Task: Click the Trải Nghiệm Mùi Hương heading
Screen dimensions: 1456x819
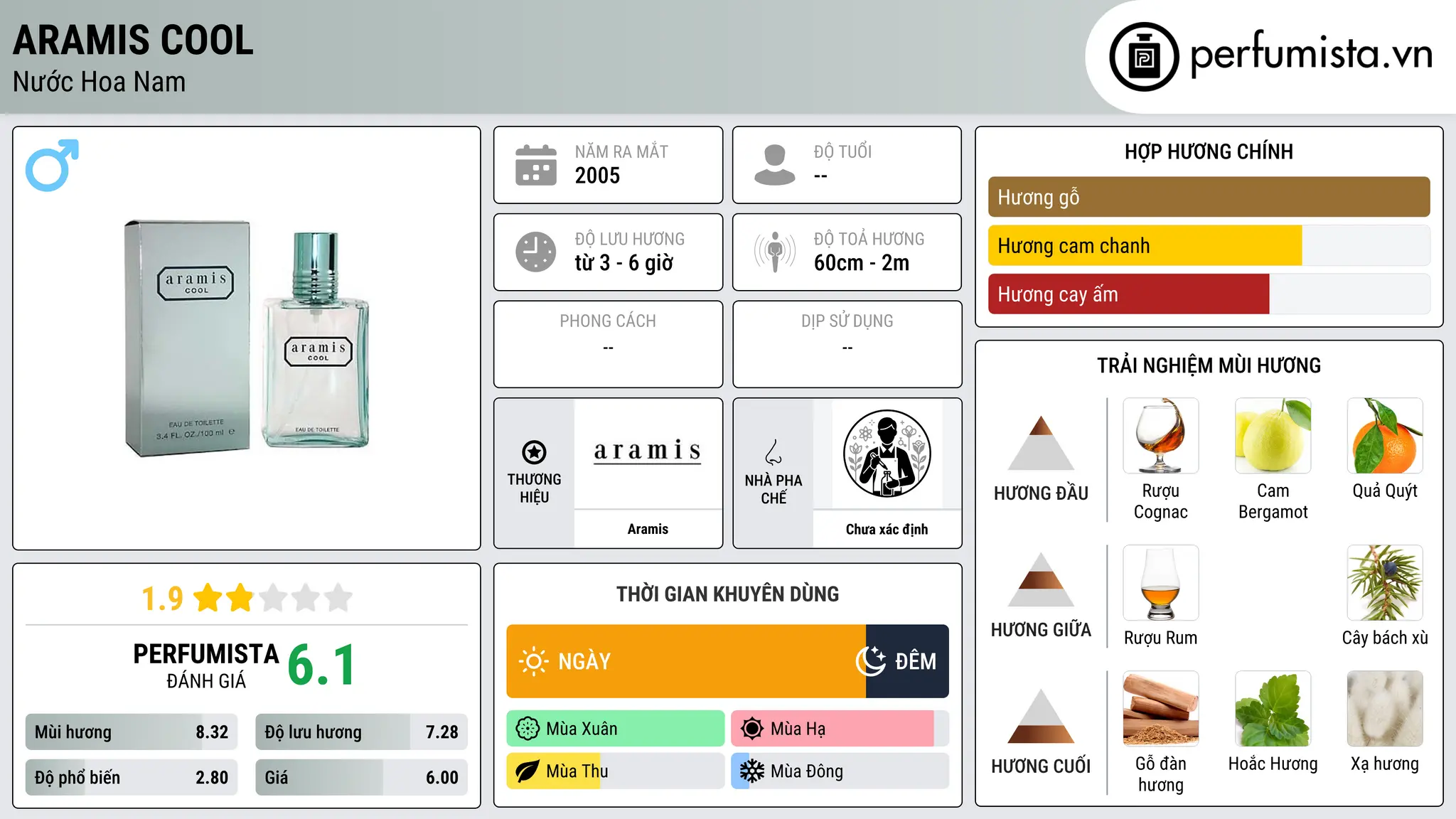Action: [x=1209, y=365]
